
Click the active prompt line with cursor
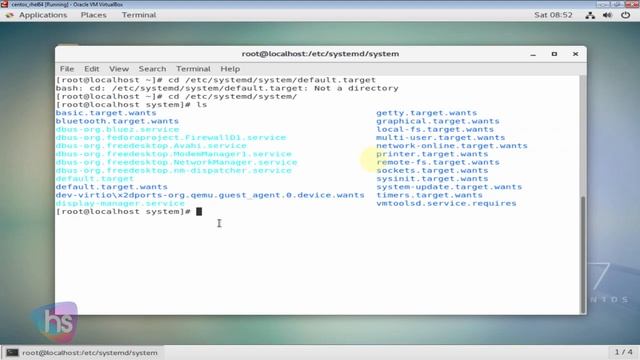click(x=129, y=211)
